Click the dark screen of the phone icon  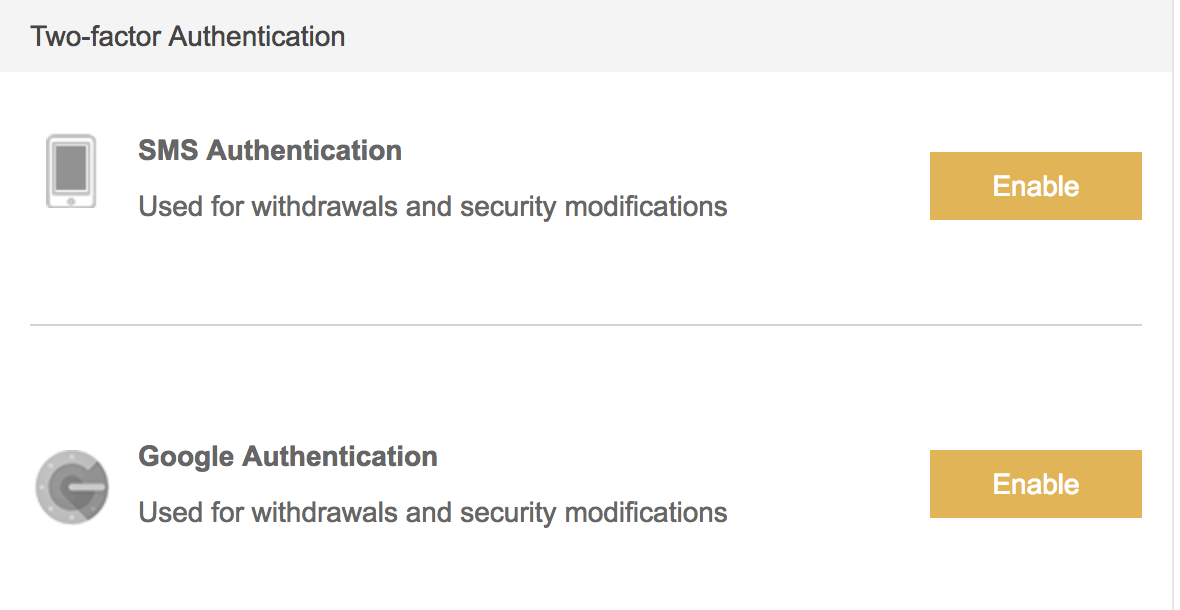[x=71, y=167]
